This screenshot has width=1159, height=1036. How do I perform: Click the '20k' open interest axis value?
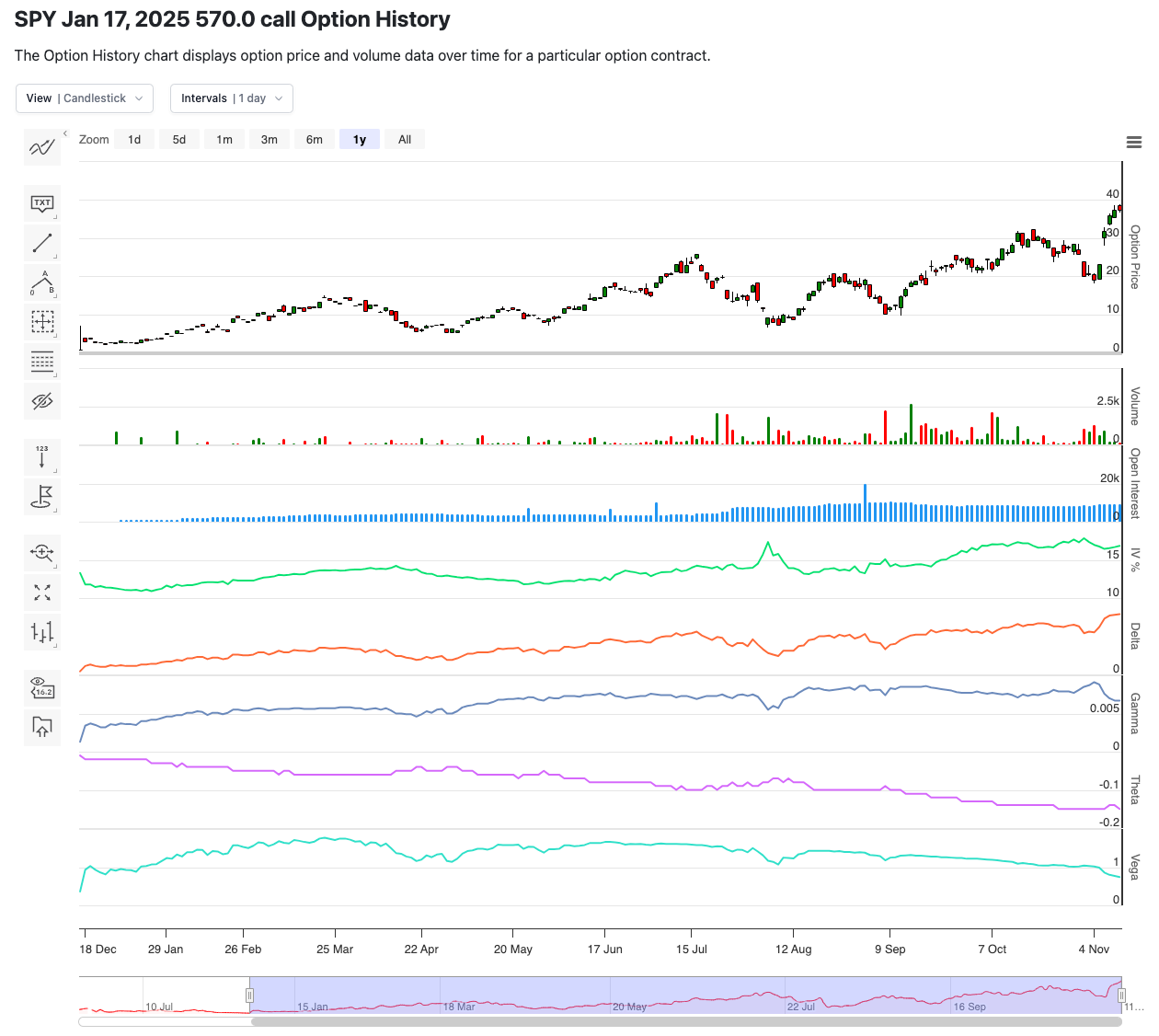click(x=1110, y=478)
